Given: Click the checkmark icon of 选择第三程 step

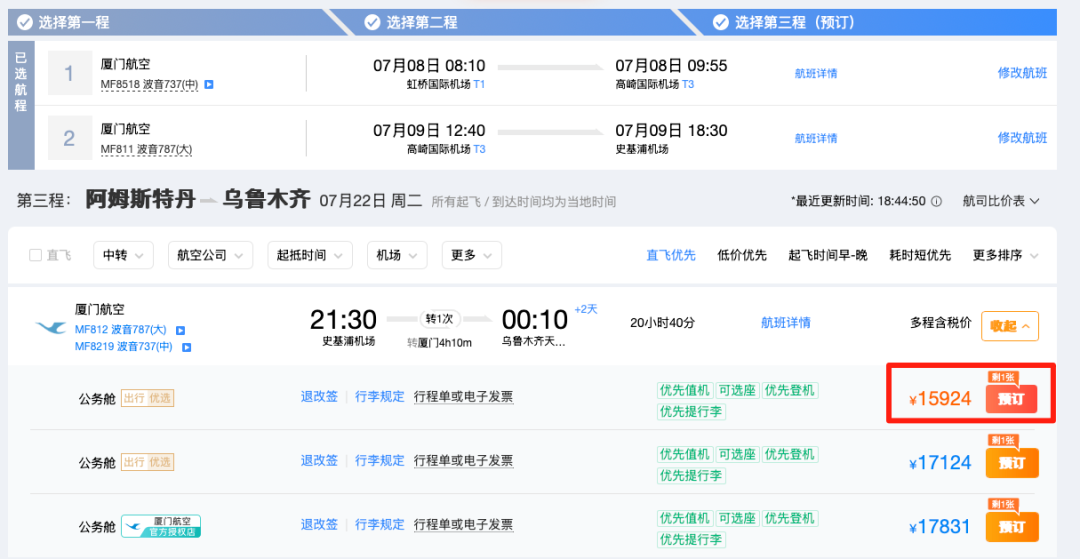Looking at the screenshot, I should [x=720, y=23].
